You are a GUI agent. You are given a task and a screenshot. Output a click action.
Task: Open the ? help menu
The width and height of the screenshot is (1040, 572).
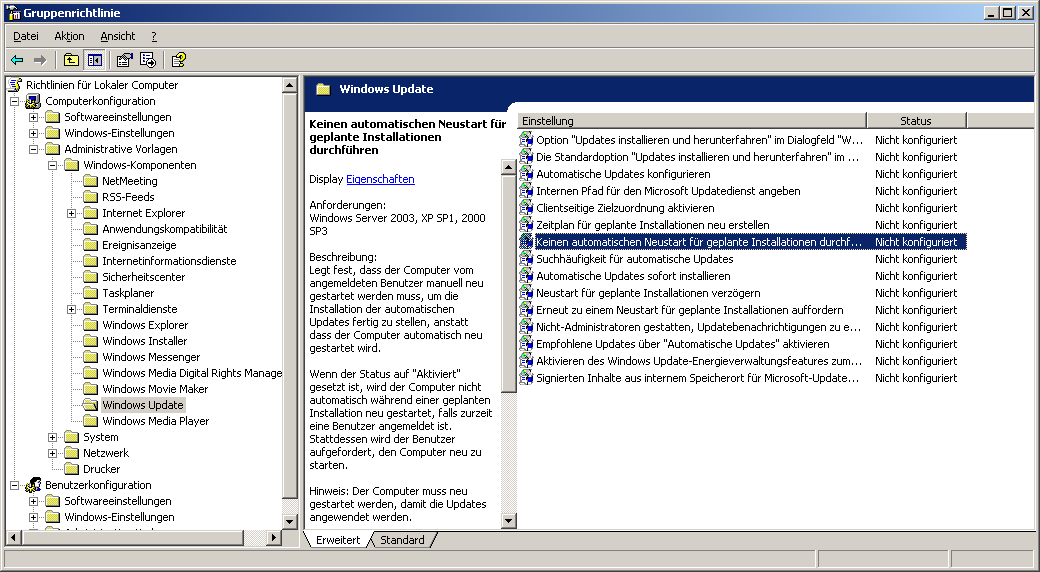pyautogui.click(x=154, y=36)
